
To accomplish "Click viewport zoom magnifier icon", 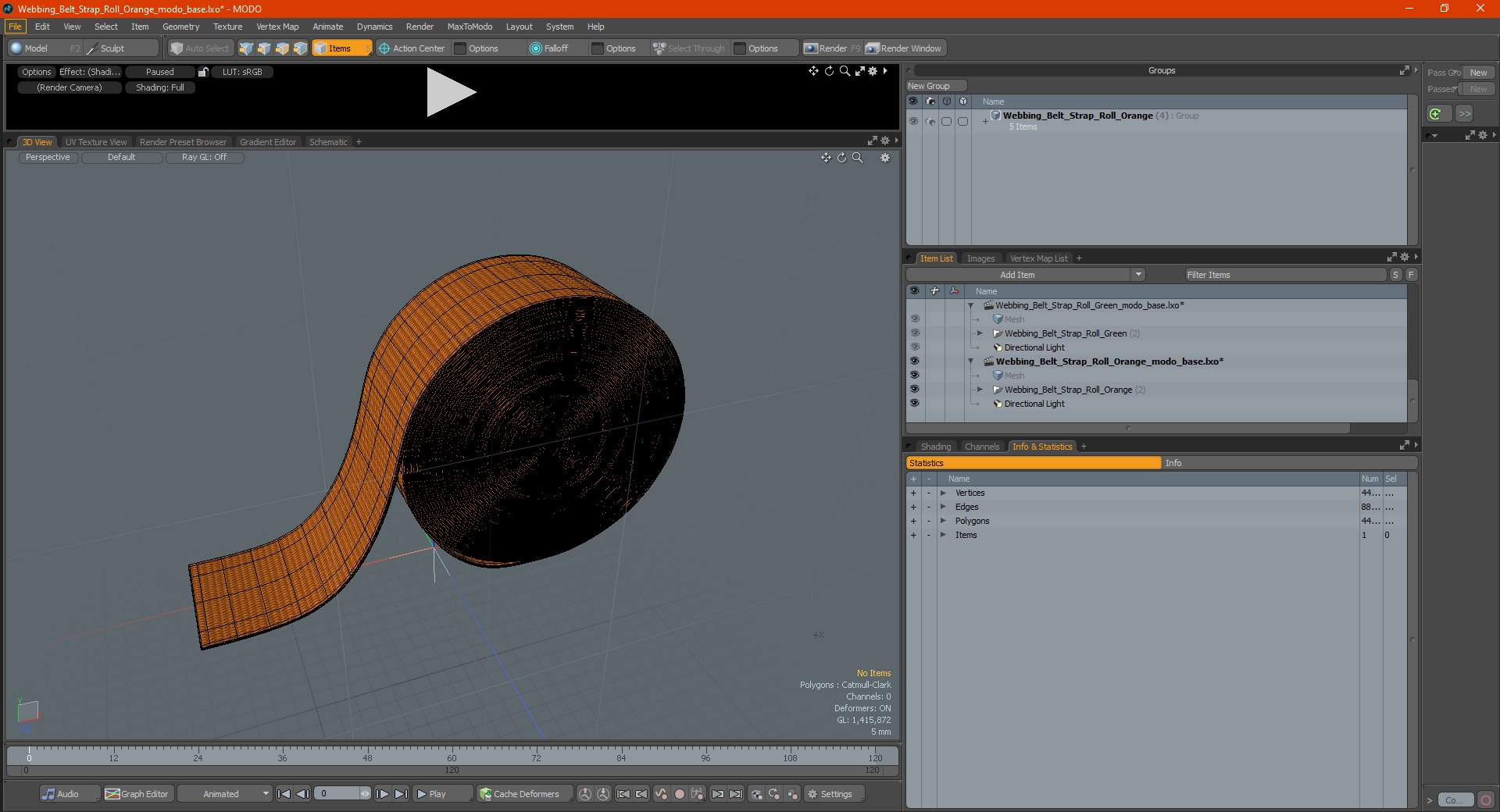I will coord(858,158).
